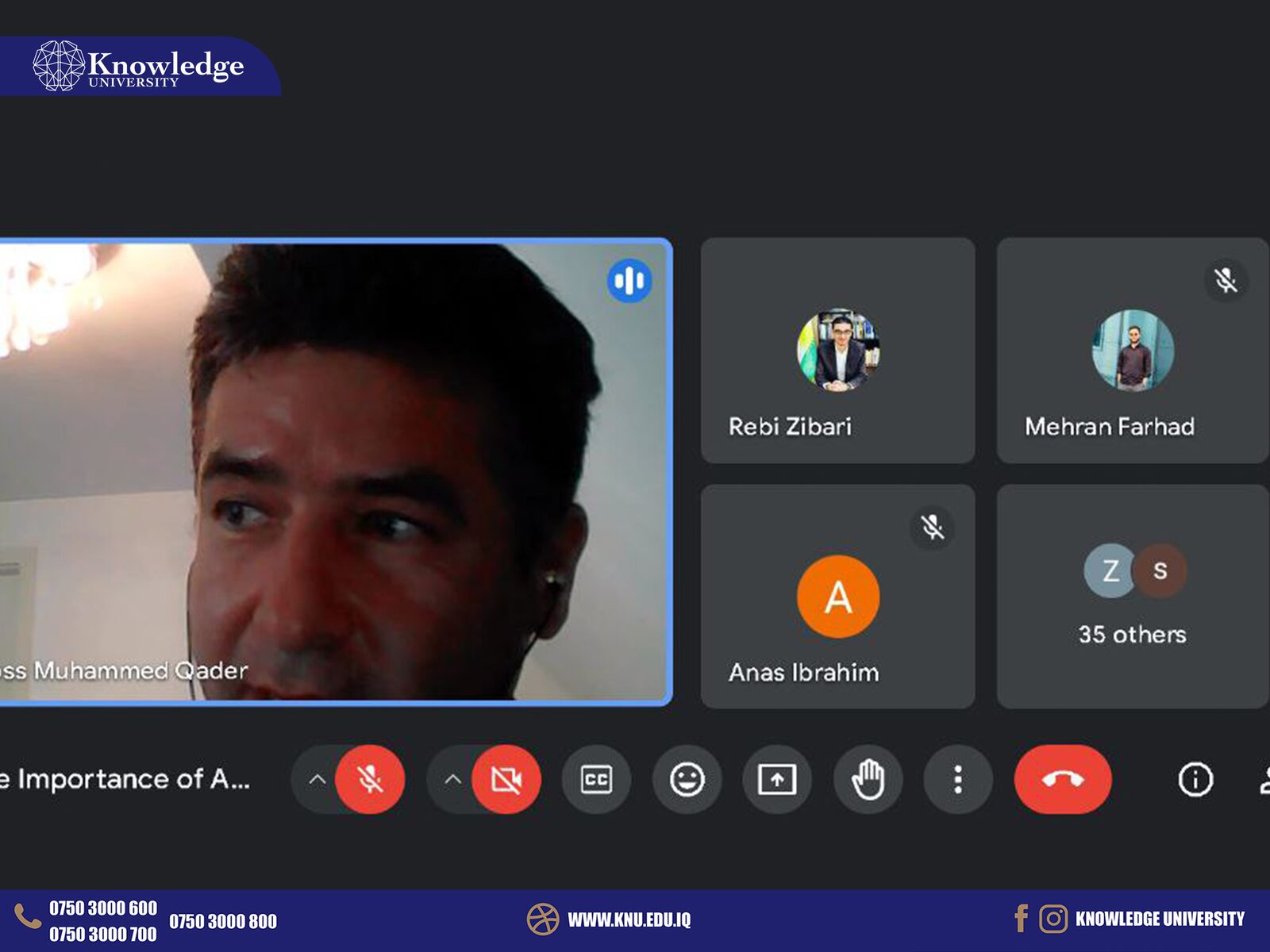Screen dimensions: 1270x952
Task: Turn on closed captions
Action: pyautogui.click(x=596, y=779)
